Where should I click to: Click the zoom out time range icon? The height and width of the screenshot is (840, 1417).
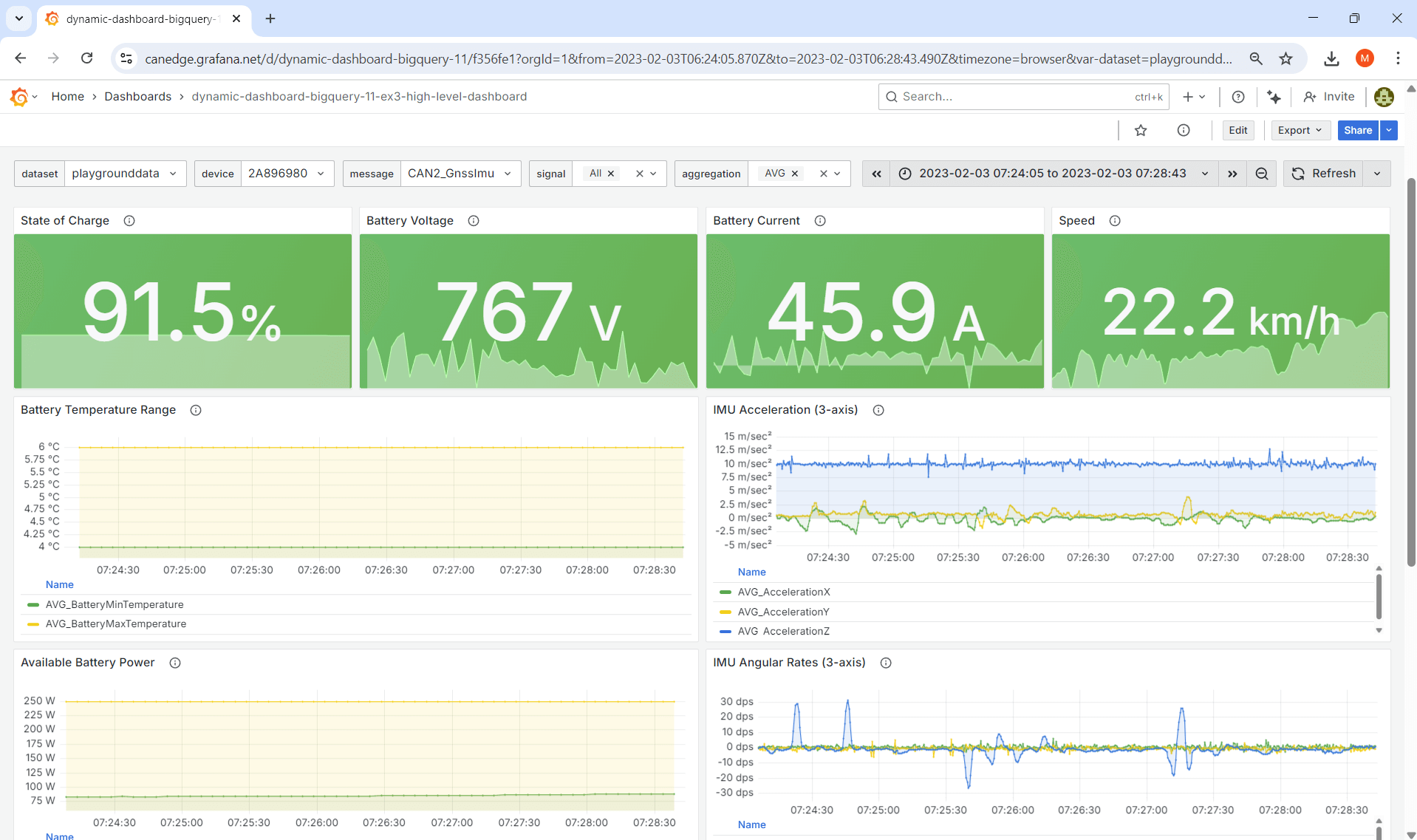pyautogui.click(x=1262, y=174)
